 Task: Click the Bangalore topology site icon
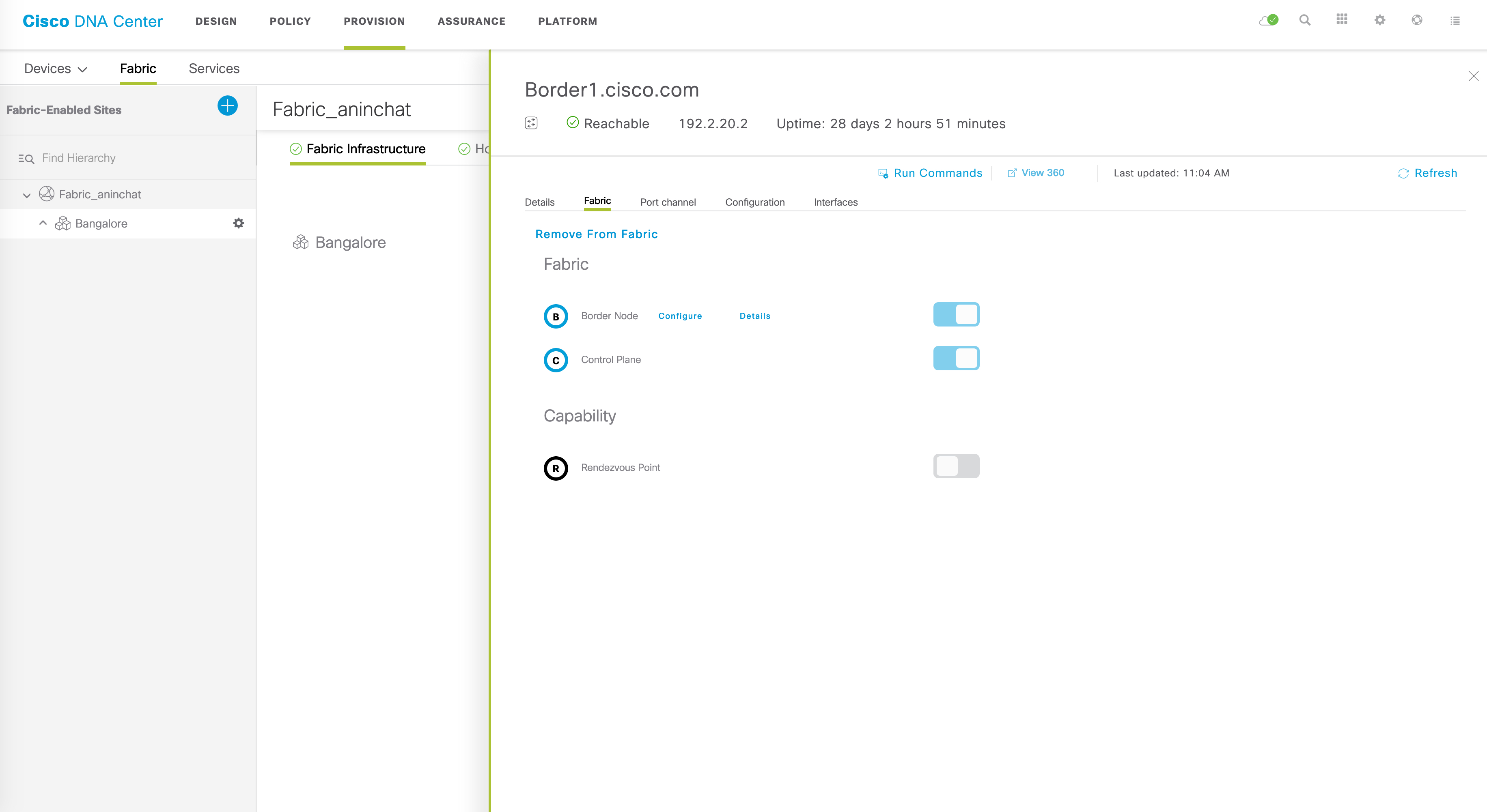tap(300, 242)
